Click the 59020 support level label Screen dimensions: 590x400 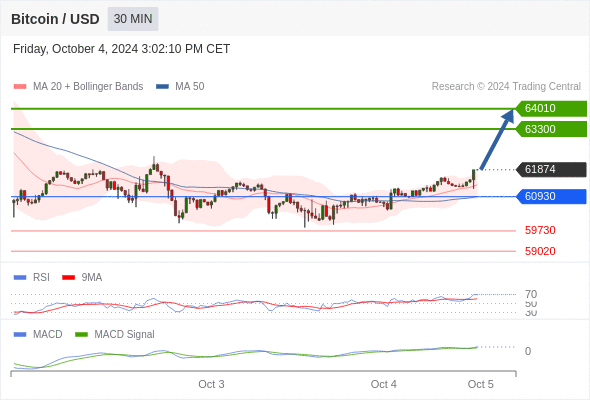click(x=540, y=251)
